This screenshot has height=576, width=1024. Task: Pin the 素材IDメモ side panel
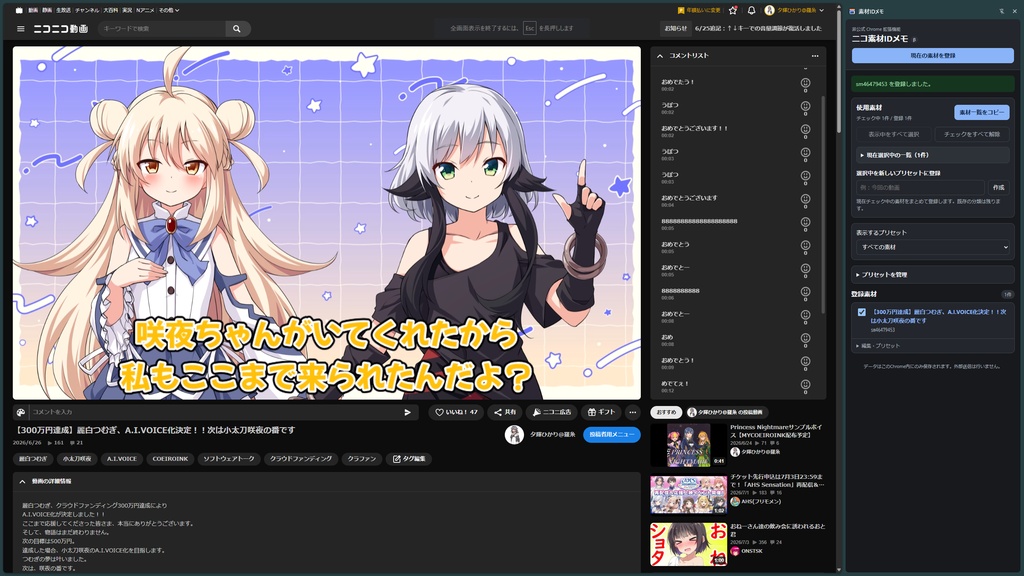(x=1001, y=11)
